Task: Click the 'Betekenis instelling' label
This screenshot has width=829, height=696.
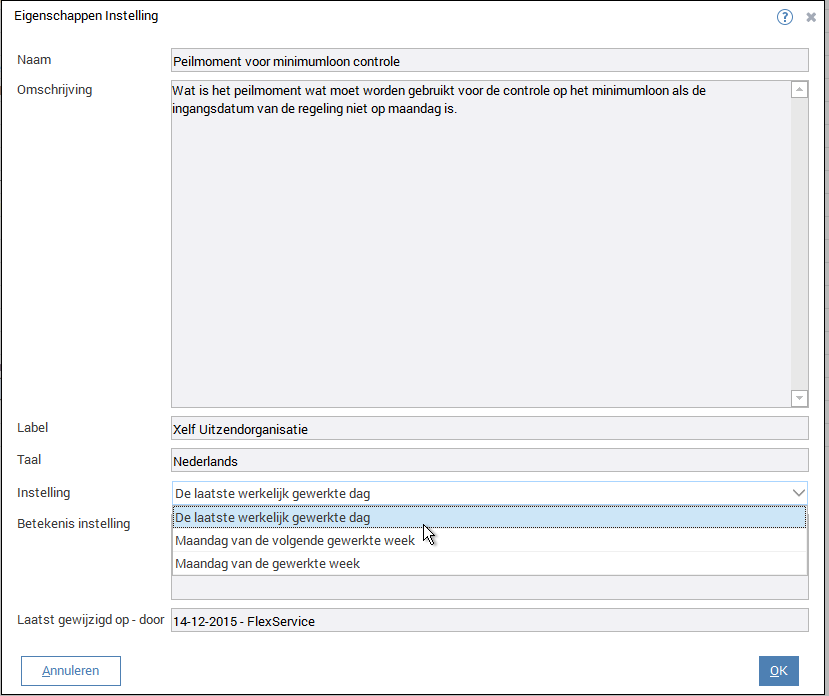Action: pos(73,524)
